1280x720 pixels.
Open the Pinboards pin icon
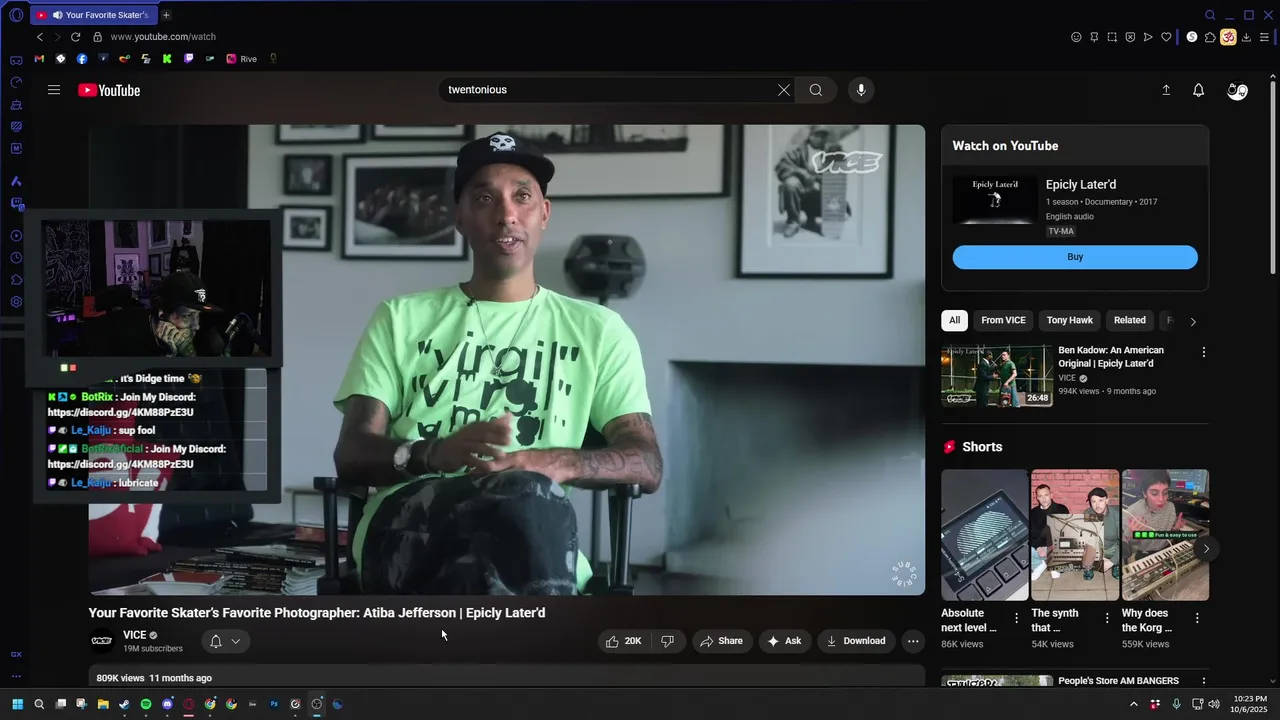[1094, 37]
